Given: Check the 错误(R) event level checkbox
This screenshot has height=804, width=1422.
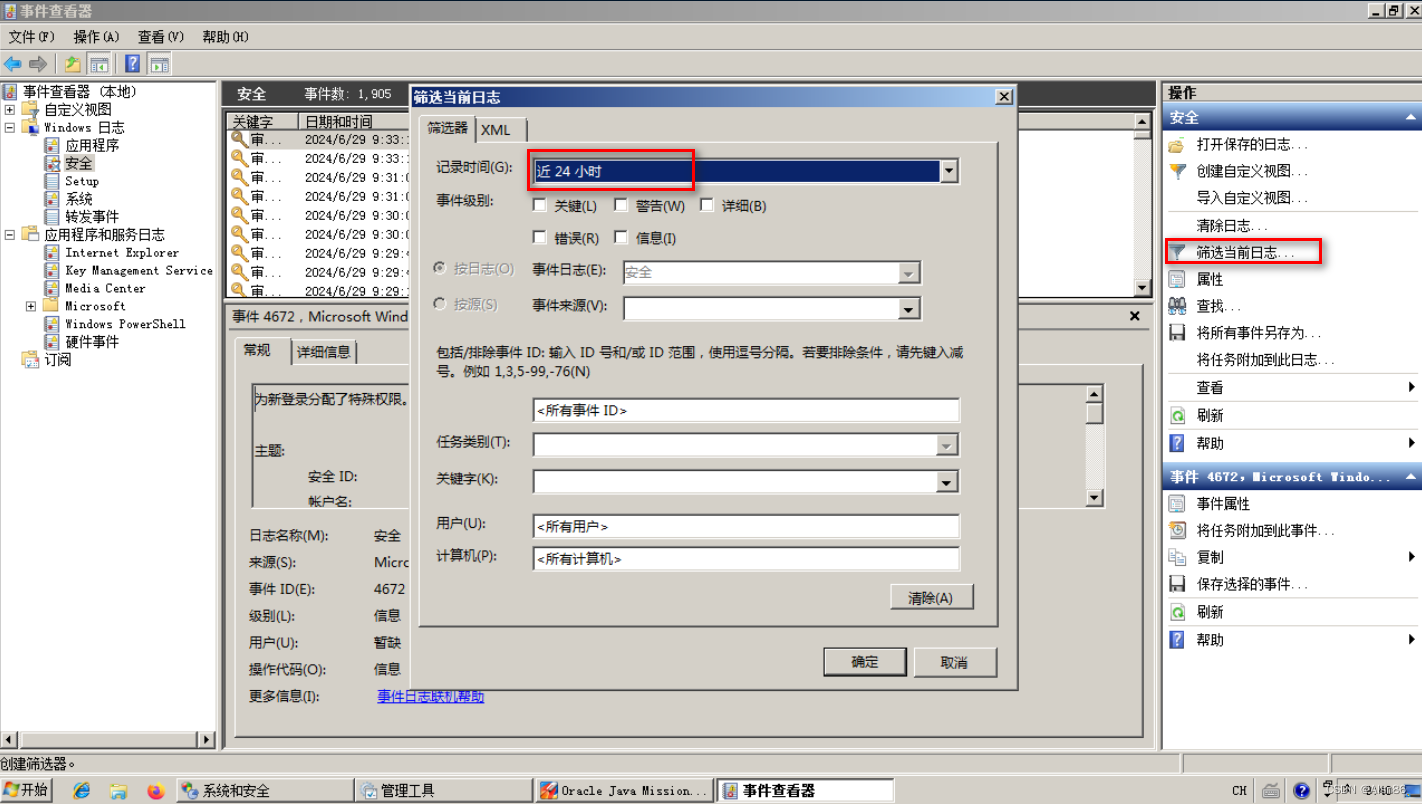Looking at the screenshot, I should [540, 237].
